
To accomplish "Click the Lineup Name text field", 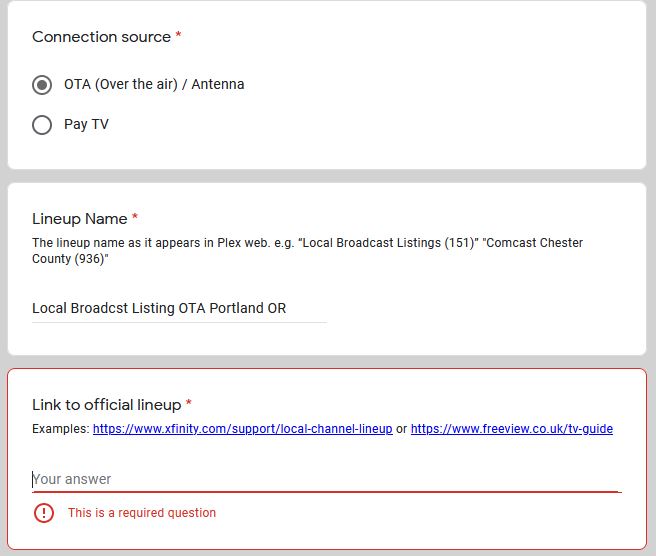I will point(179,308).
